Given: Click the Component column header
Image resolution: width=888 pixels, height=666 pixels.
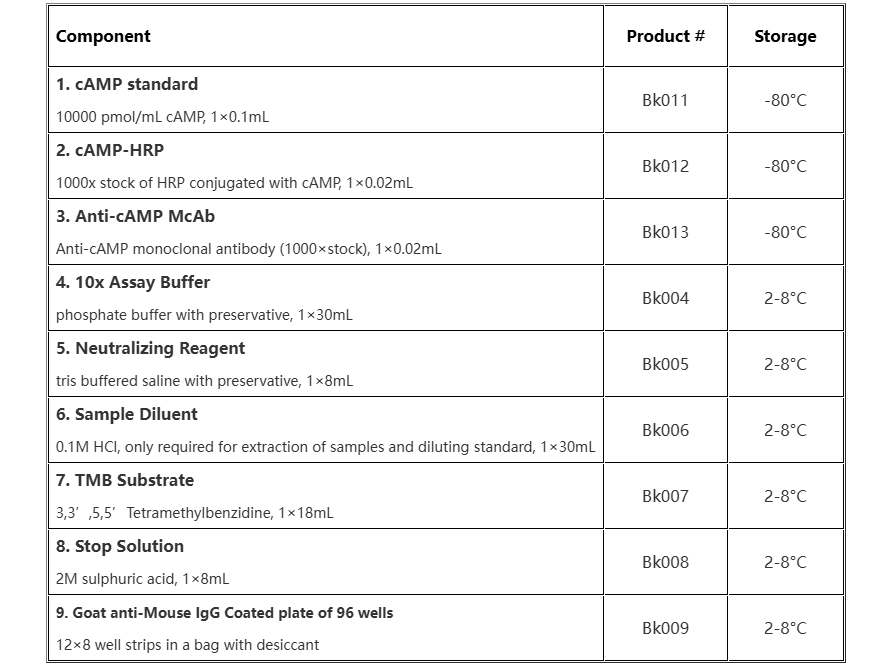Looking at the screenshot, I should (x=103, y=37).
